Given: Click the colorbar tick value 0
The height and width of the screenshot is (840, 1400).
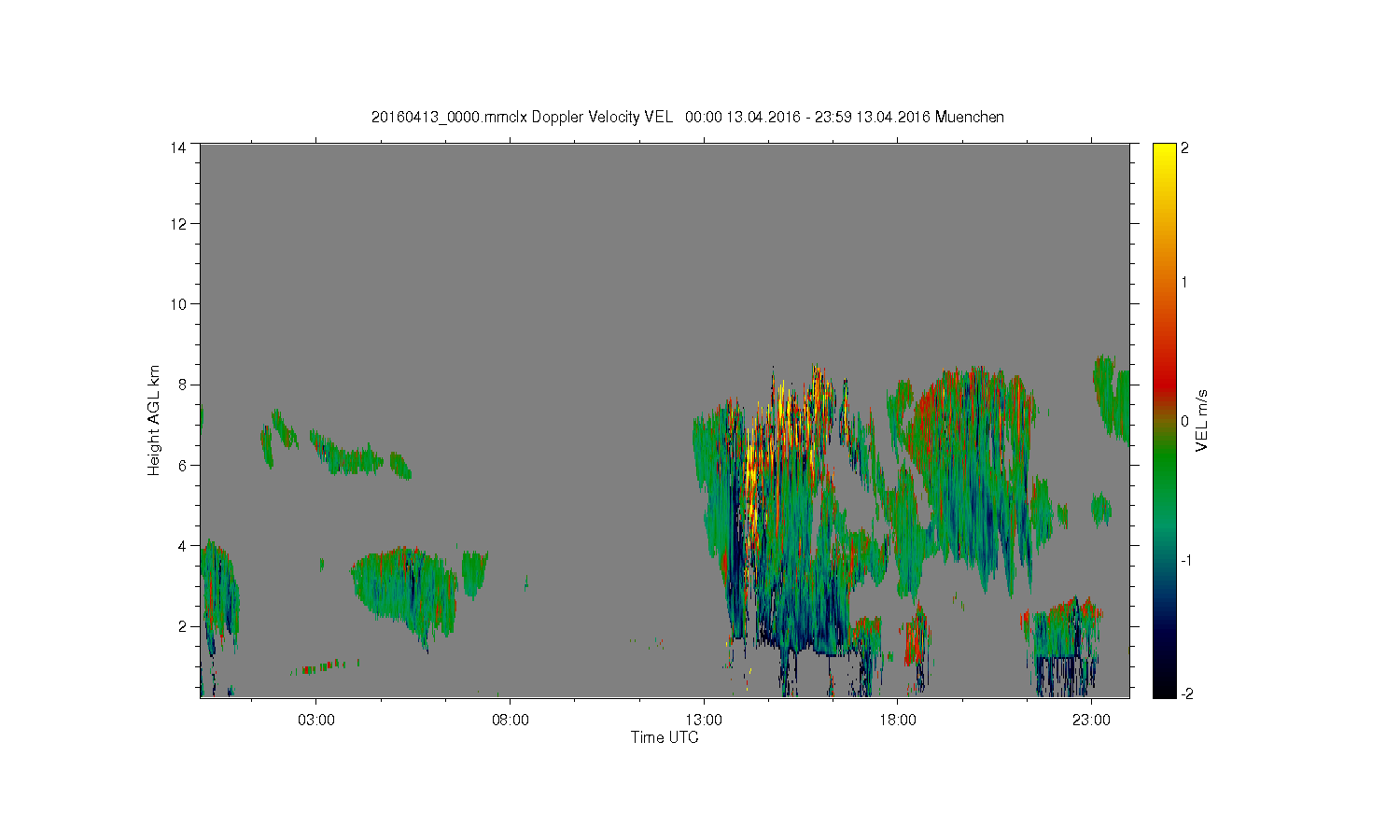Looking at the screenshot, I should point(1184,421).
